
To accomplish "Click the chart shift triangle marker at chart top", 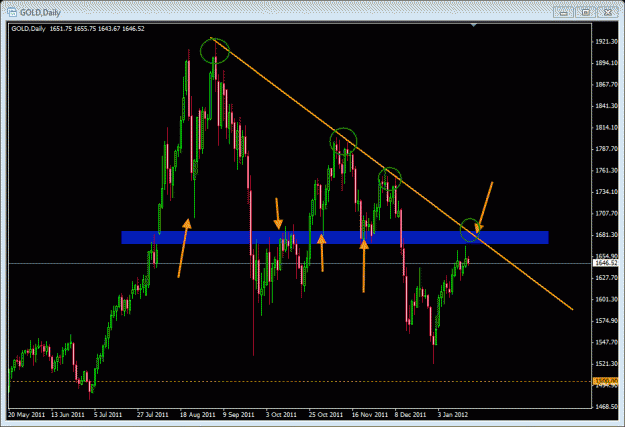I will pos(474,26).
